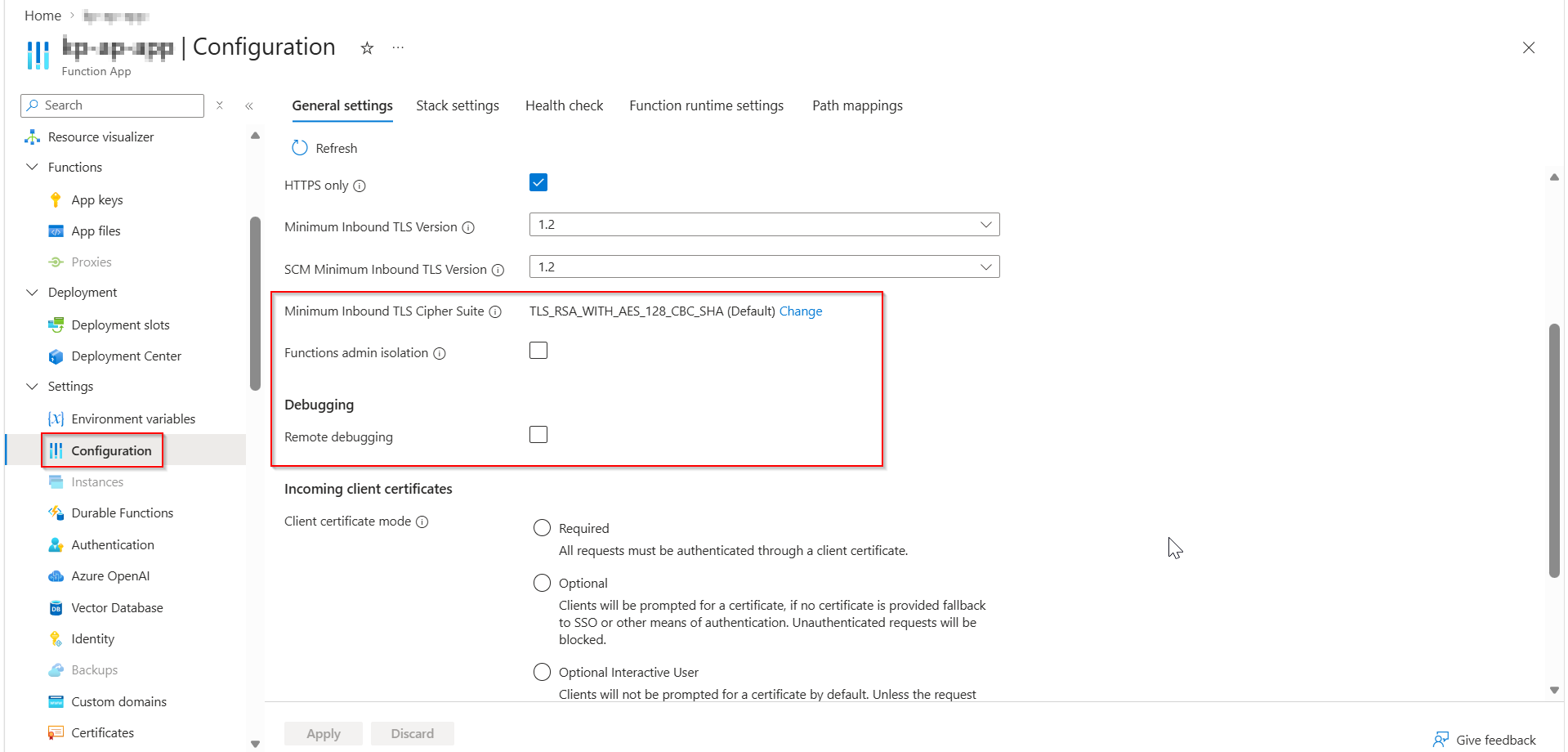Show info for HTTPS only setting
This screenshot has height=752, width=1568.
coord(360,186)
